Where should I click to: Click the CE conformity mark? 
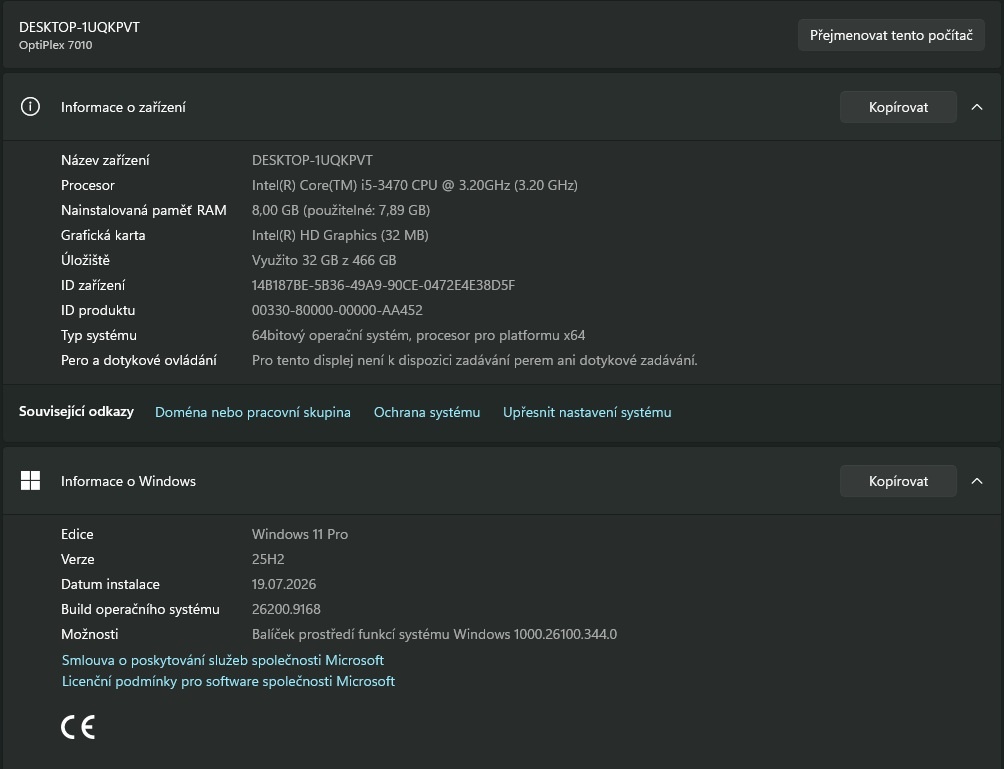click(x=78, y=727)
